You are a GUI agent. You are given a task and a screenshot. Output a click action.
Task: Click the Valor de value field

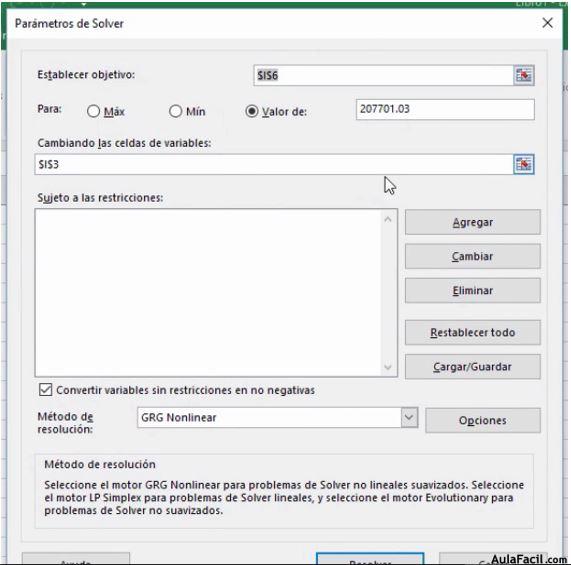pyautogui.click(x=445, y=109)
